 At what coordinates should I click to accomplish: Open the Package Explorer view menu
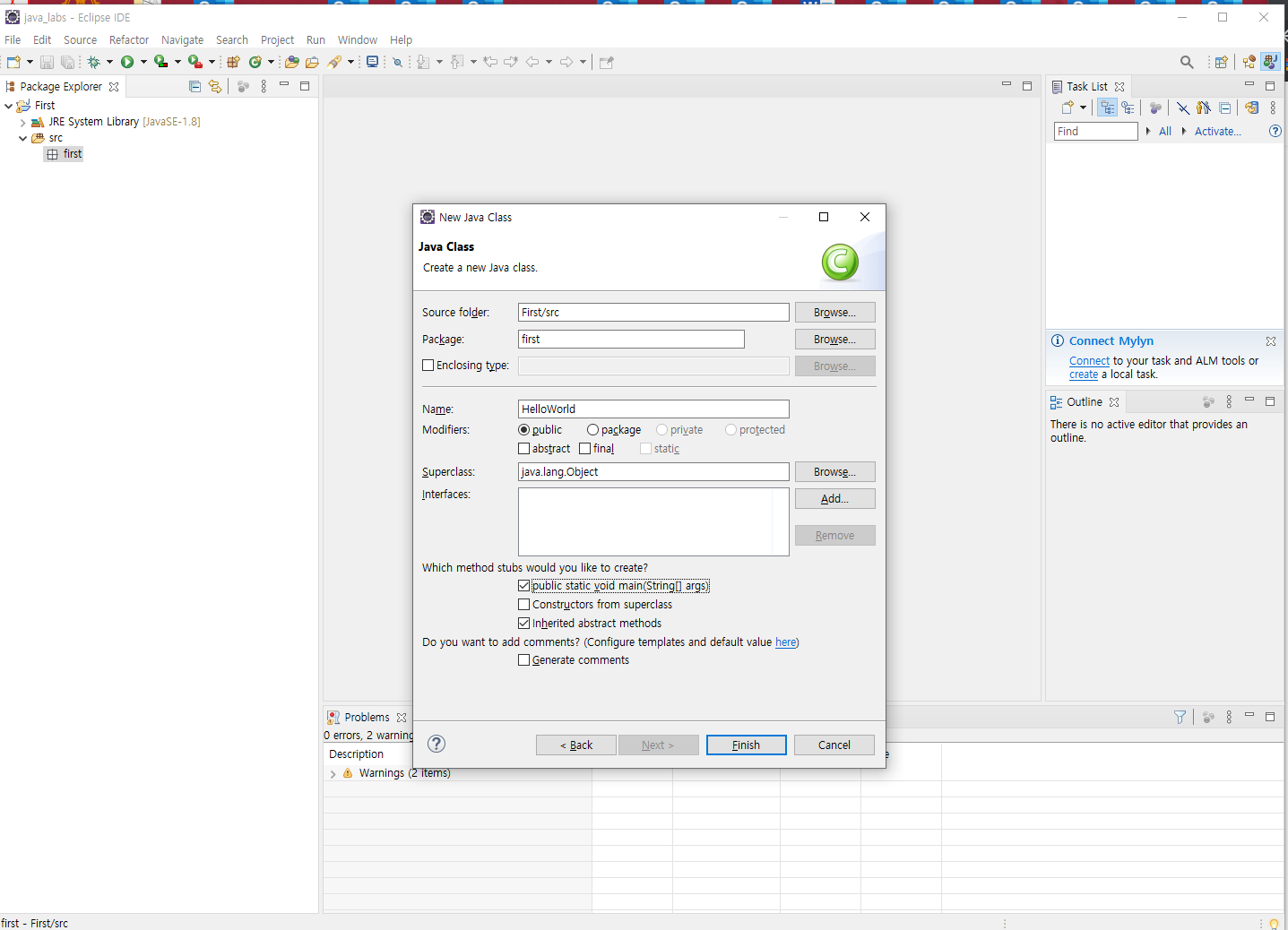[x=264, y=86]
